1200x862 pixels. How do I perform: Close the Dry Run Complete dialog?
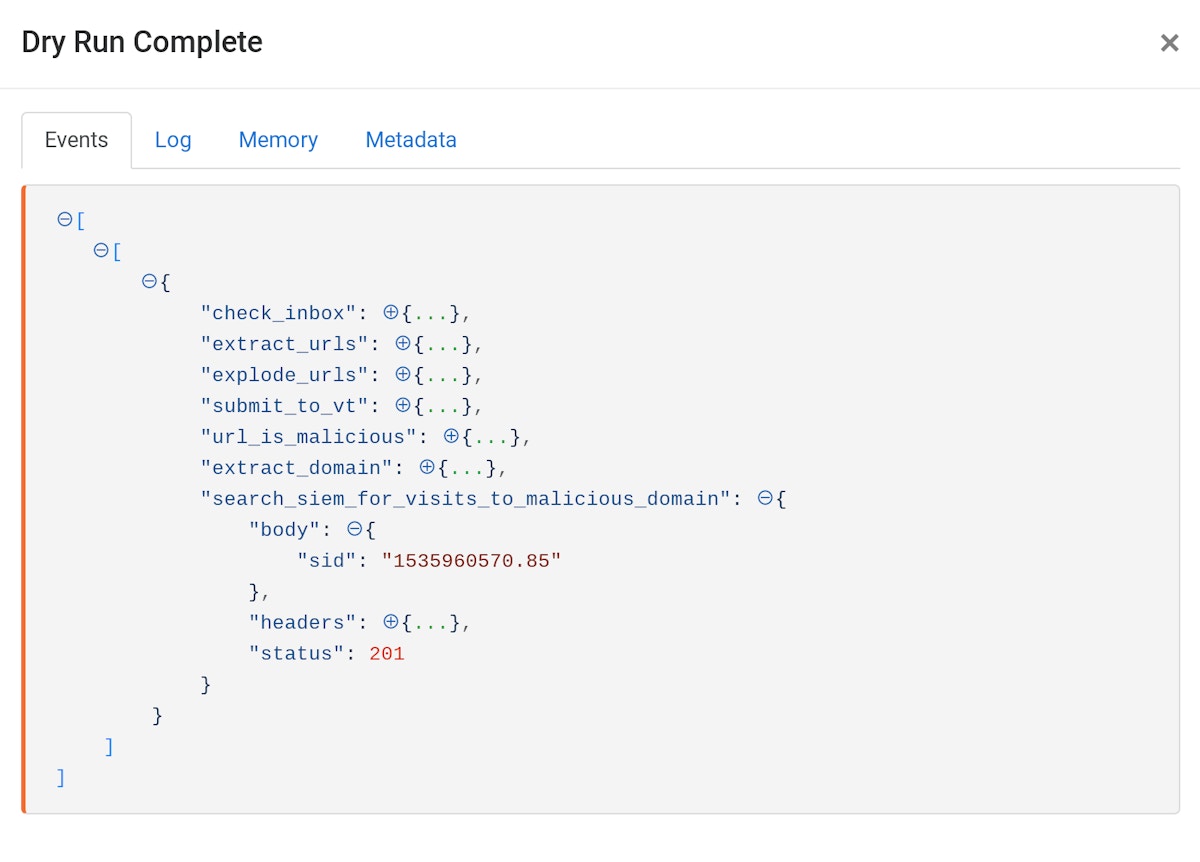(x=1169, y=43)
